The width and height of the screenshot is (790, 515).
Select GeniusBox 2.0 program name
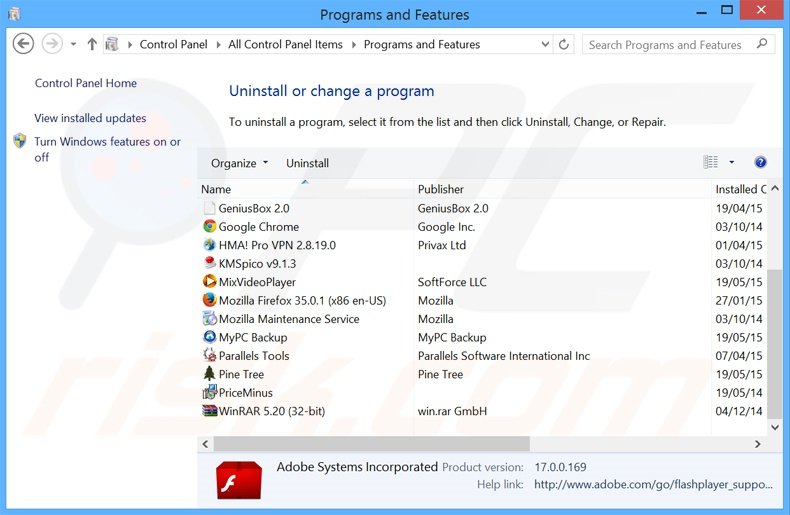coord(254,208)
